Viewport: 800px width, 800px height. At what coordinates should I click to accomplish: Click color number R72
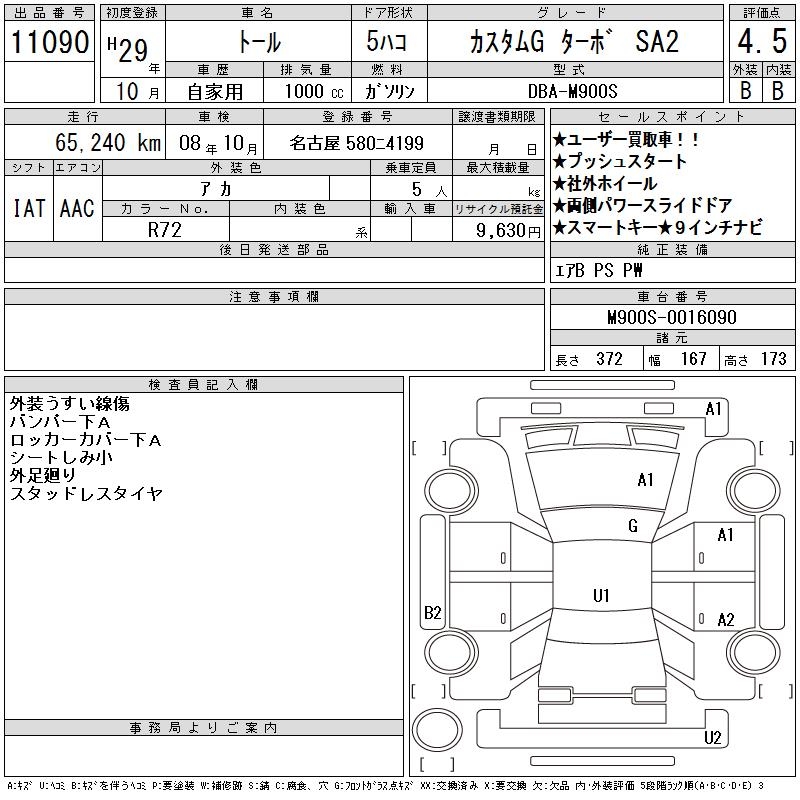pyautogui.click(x=165, y=230)
